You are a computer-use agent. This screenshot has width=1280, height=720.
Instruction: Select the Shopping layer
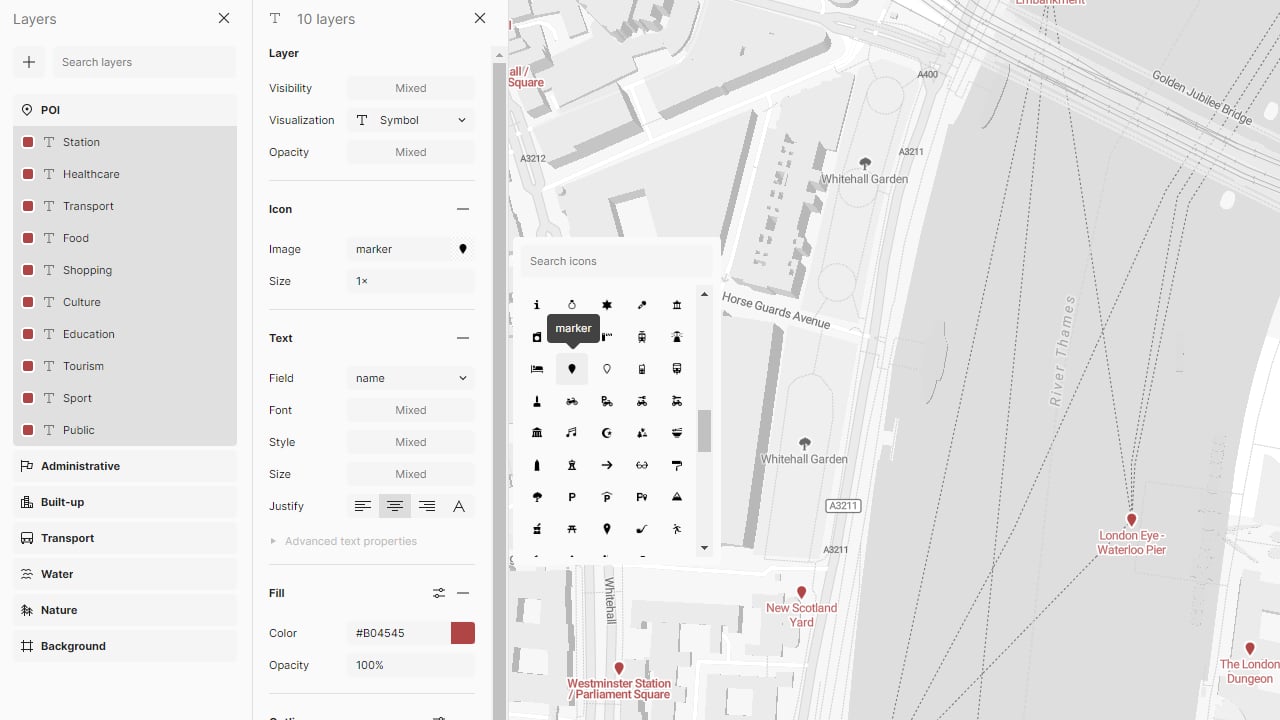(125, 270)
